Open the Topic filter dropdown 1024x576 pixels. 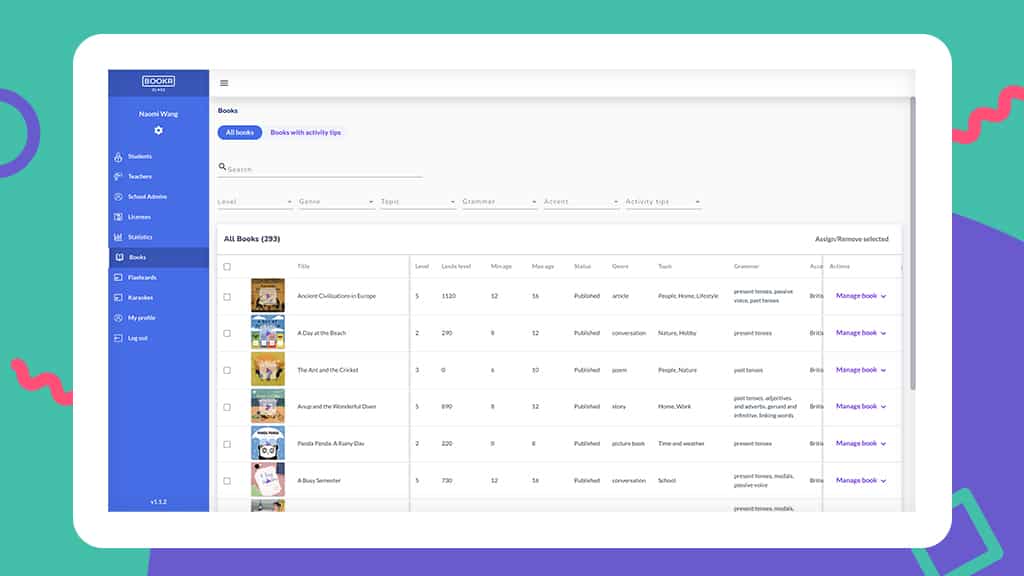click(x=418, y=202)
